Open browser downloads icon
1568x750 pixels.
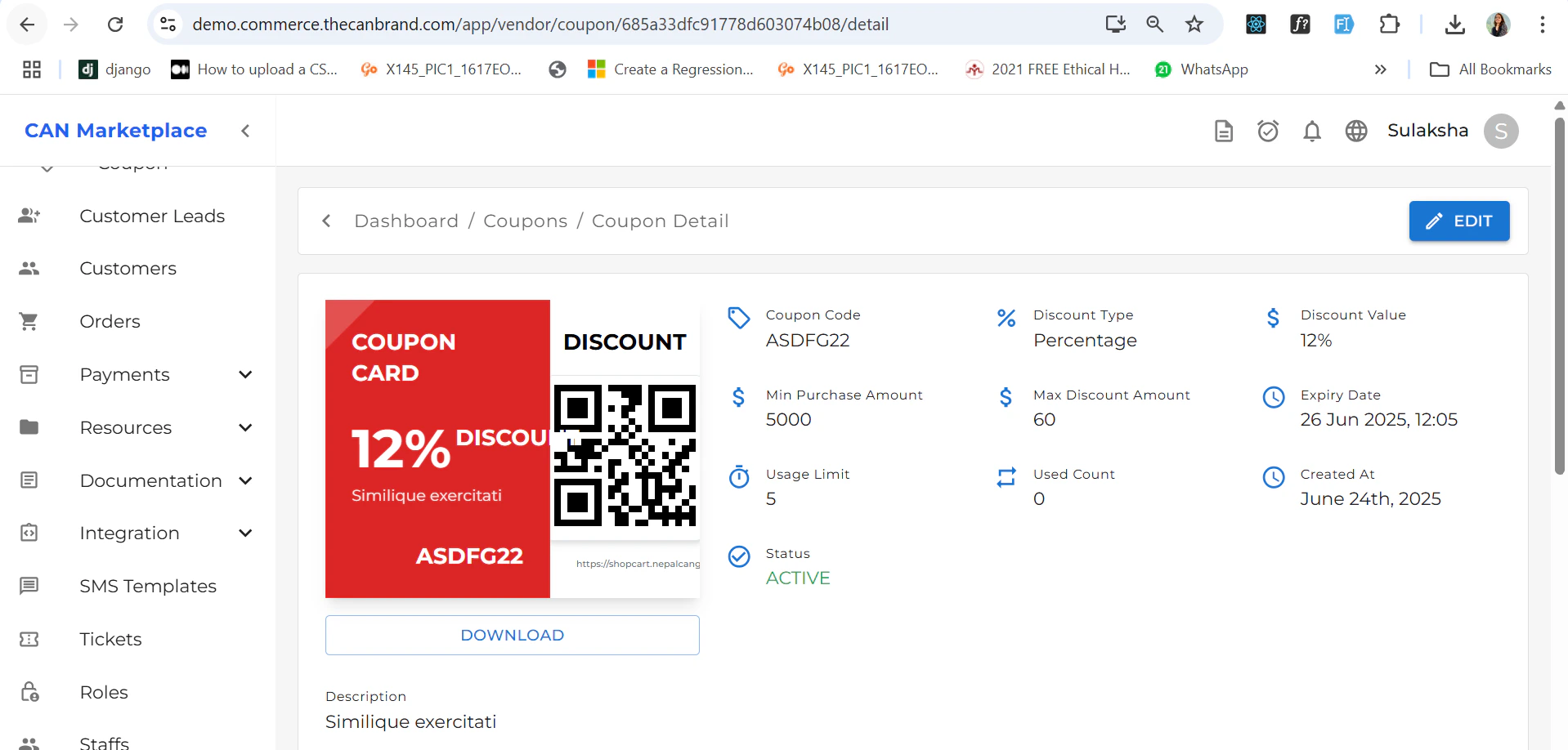[x=1454, y=25]
